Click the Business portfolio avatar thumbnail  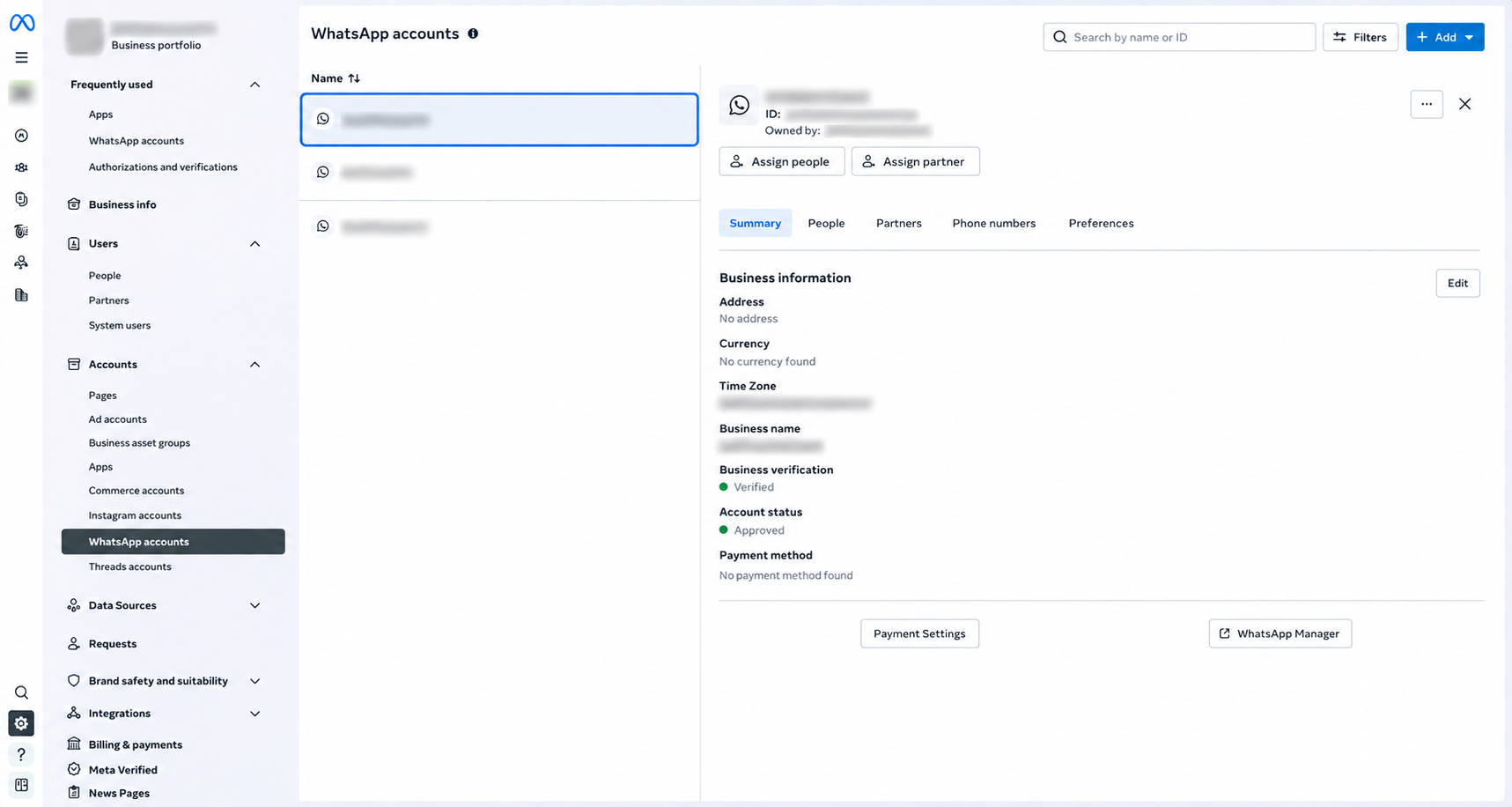coord(85,37)
